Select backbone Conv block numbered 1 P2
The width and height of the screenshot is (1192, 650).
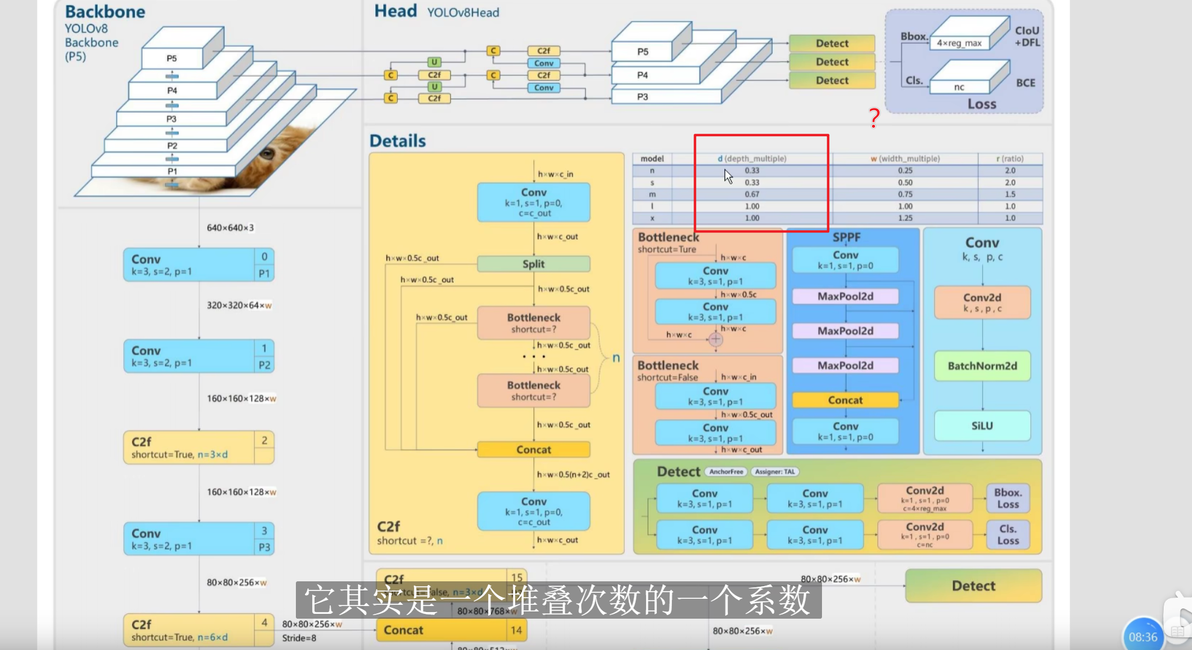[198, 356]
